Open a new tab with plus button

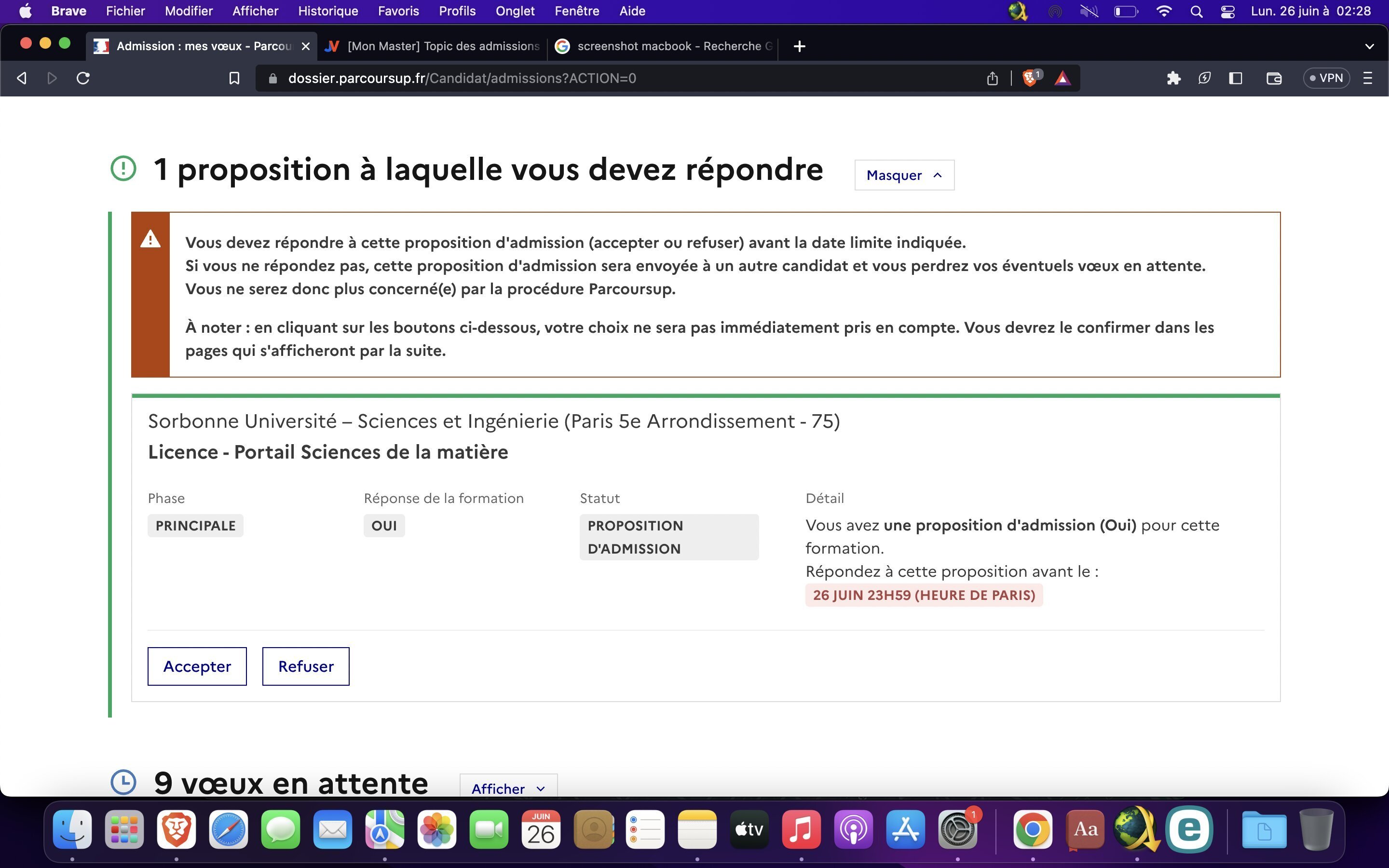(799, 46)
